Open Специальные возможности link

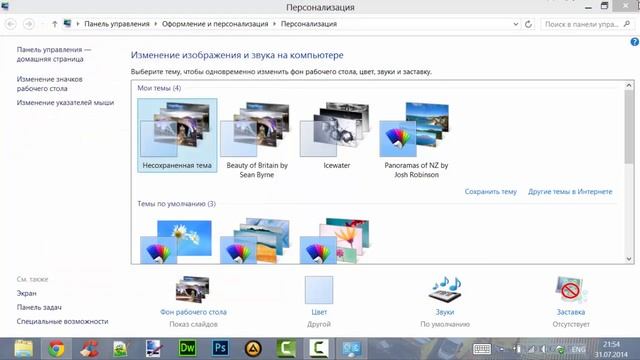coord(62,321)
